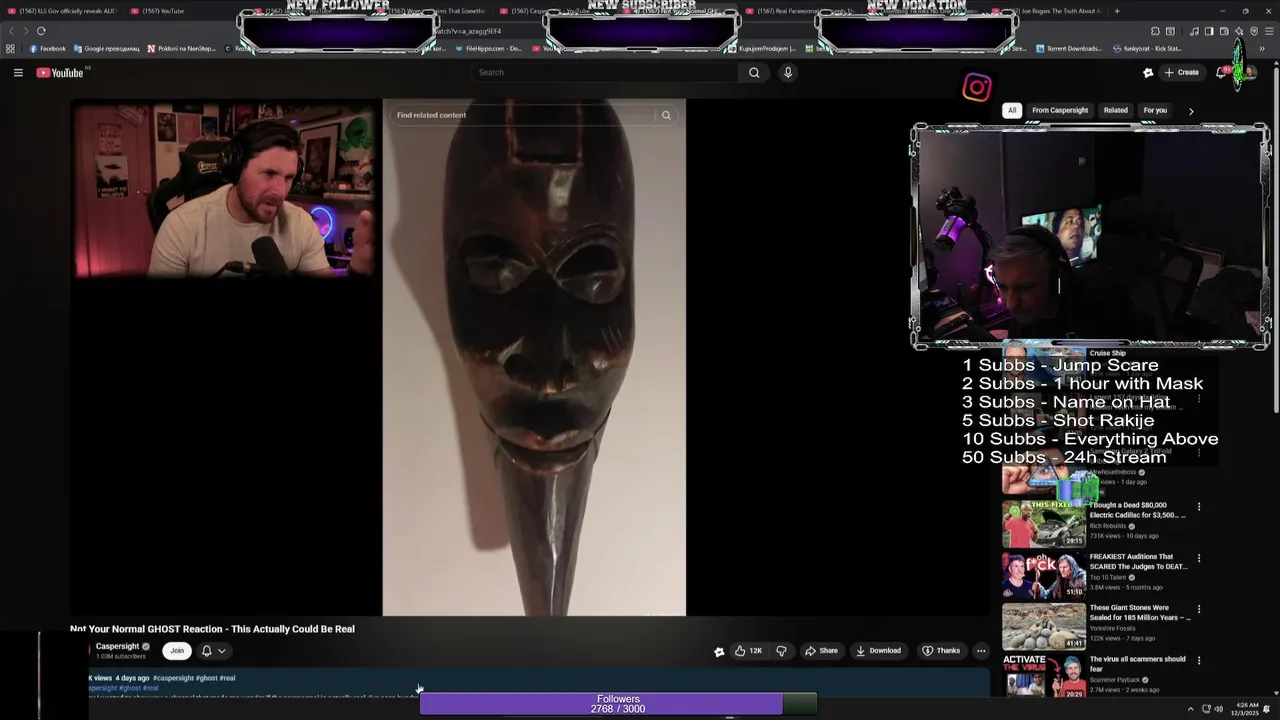Click the sparkle Ask icon beside like
The height and width of the screenshot is (720, 1280).
point(719,651)
